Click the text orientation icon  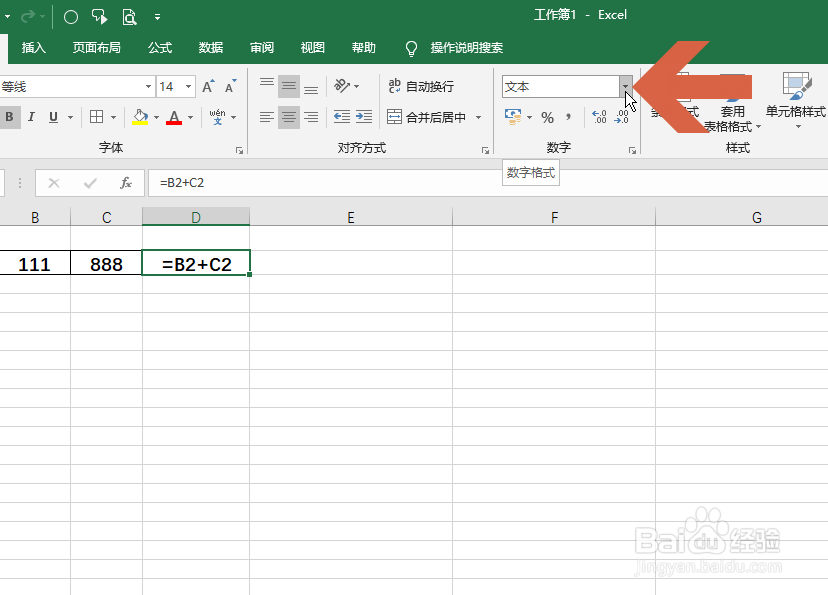tap(342, 86)
